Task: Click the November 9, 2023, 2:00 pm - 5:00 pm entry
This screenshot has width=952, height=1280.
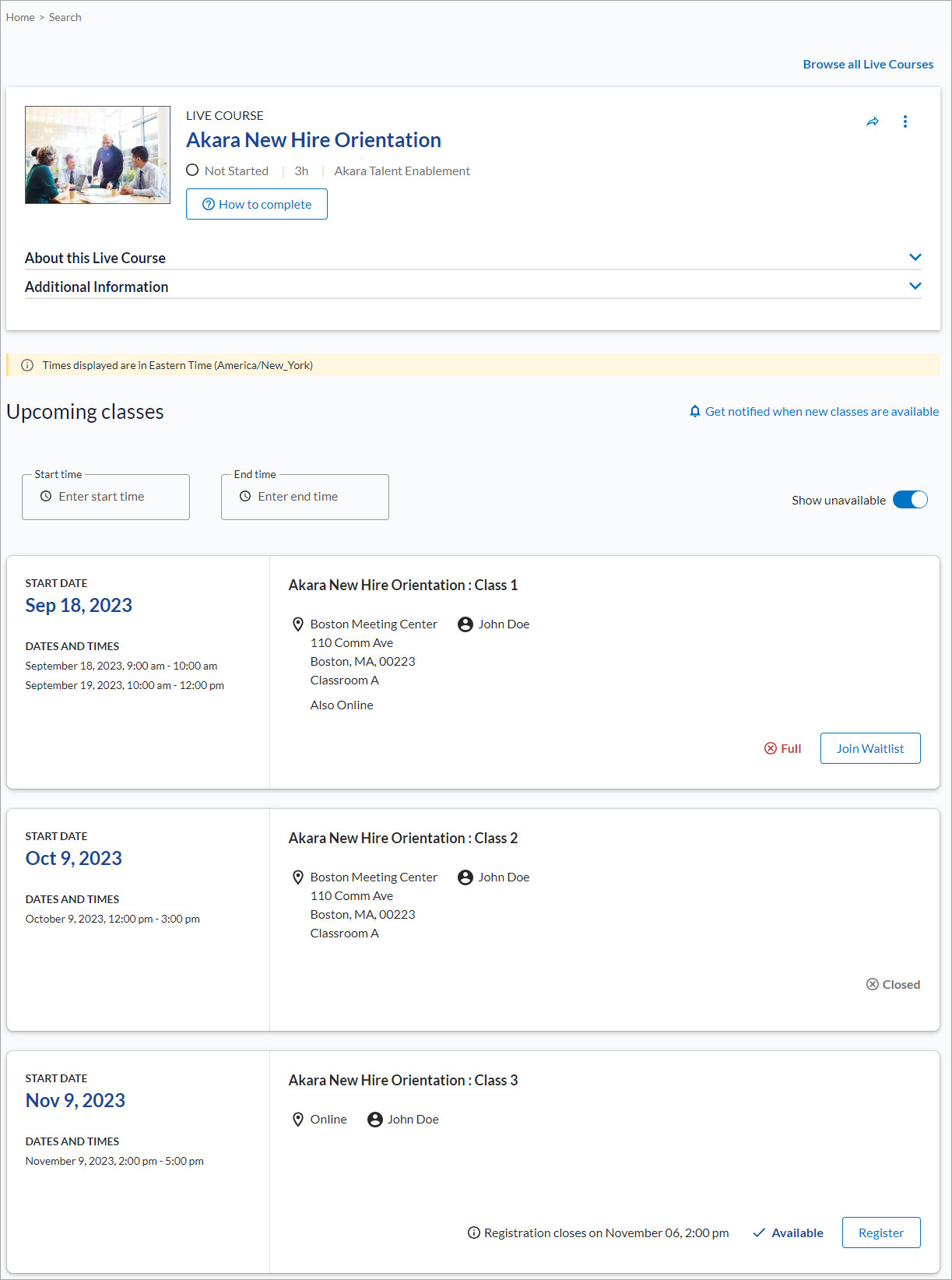Action: click(114, 1161)
